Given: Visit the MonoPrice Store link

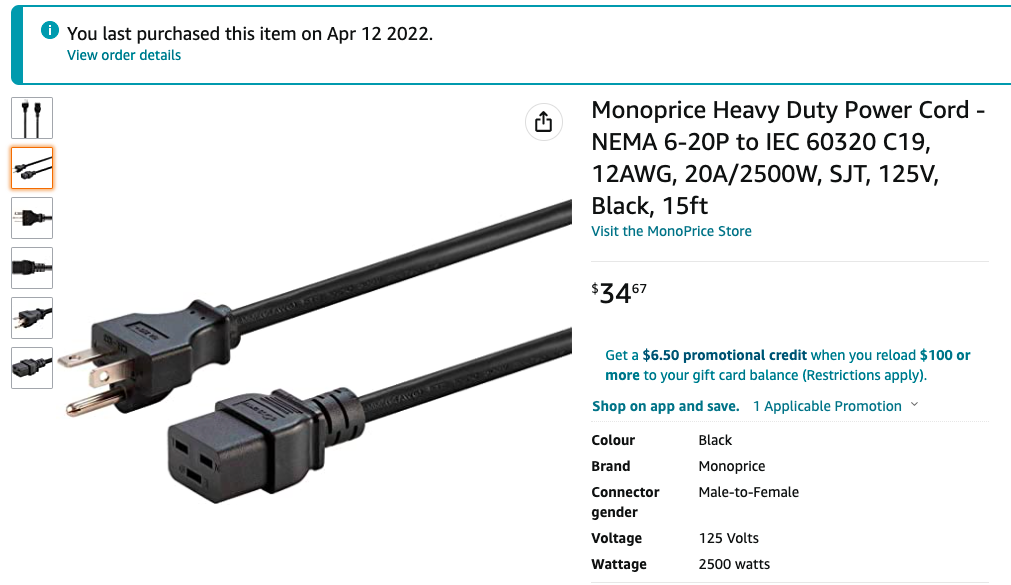Looking at the screenshot, I should click(x=671, y=231).
